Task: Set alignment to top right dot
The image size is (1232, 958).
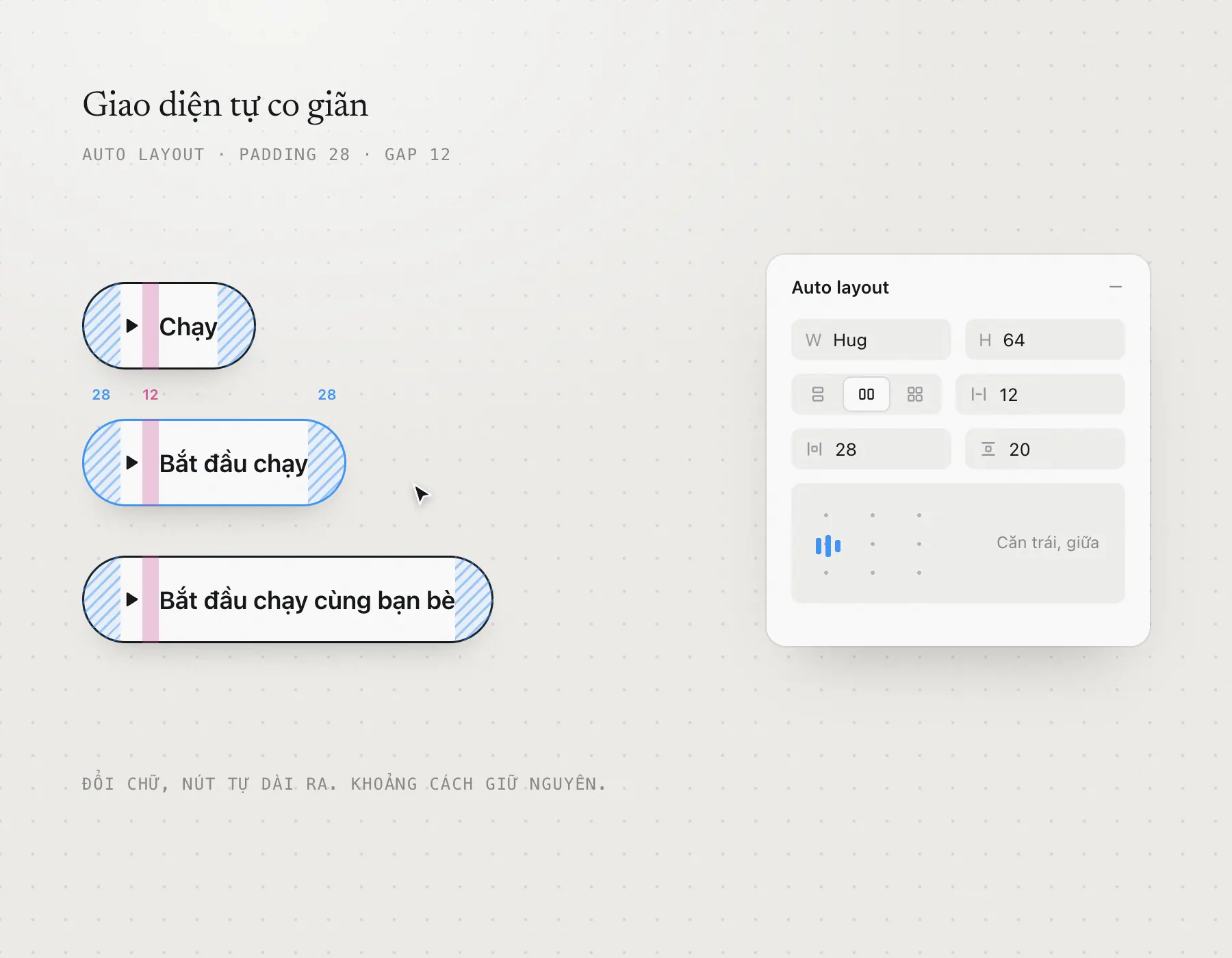Action: tap(919, 515)
